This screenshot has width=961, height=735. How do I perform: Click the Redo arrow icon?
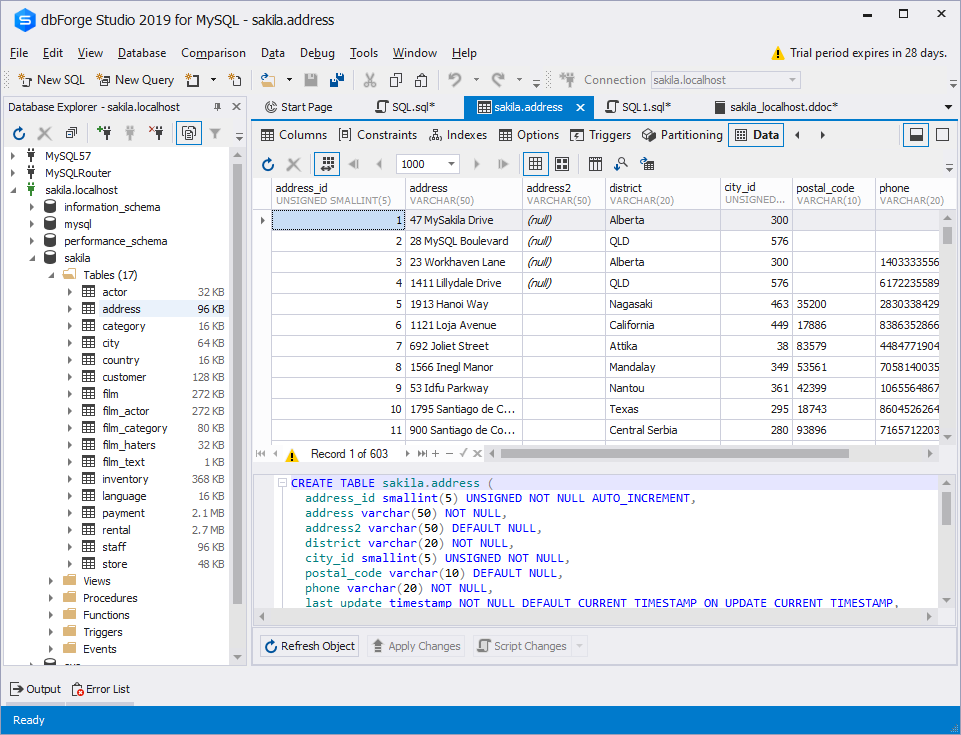pyautogui.click(x=498, y=80)
